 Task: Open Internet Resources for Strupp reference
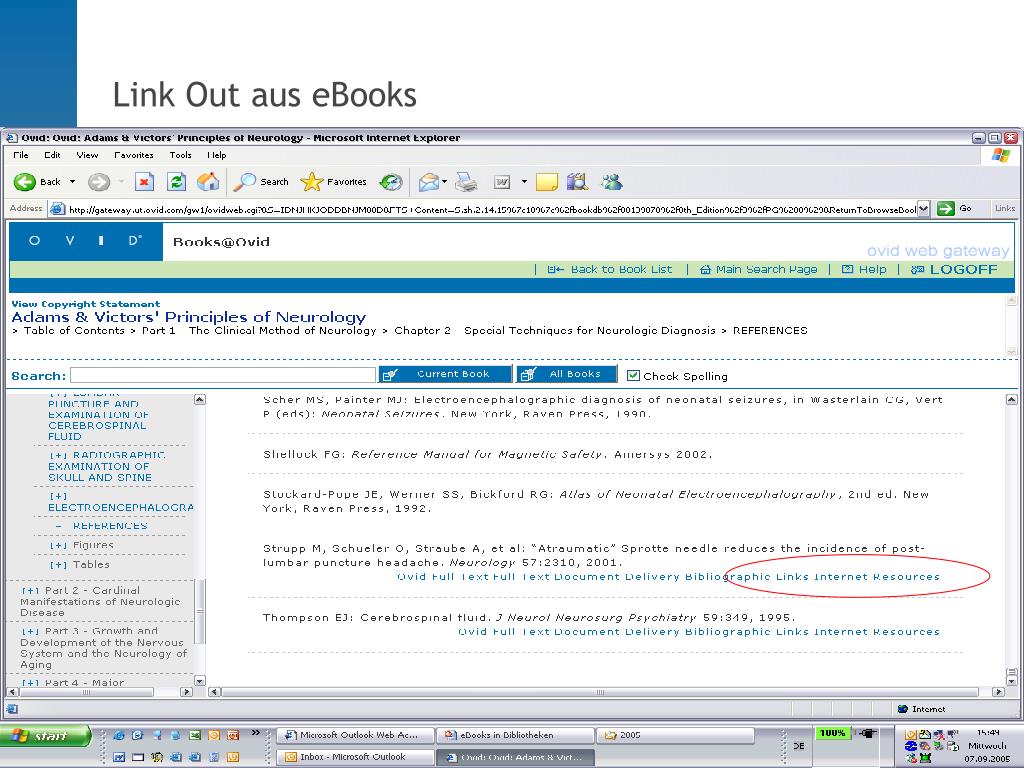pyautogui.click(x=876, y=577)
